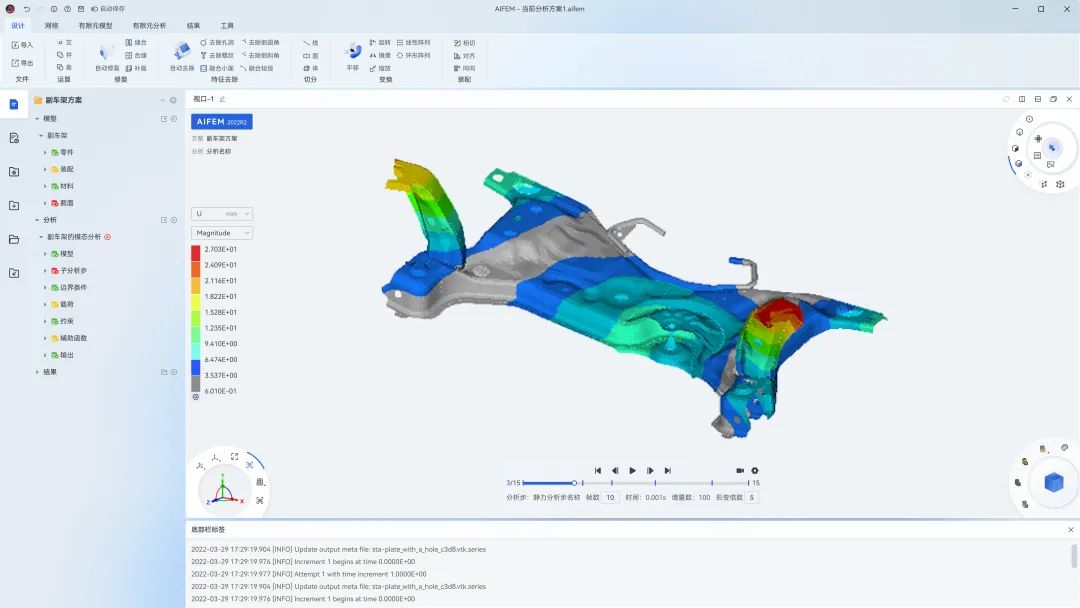Open the 有限元分析 ribbon tab
This screenshot has width=1080, height=608.
[149, 25]
